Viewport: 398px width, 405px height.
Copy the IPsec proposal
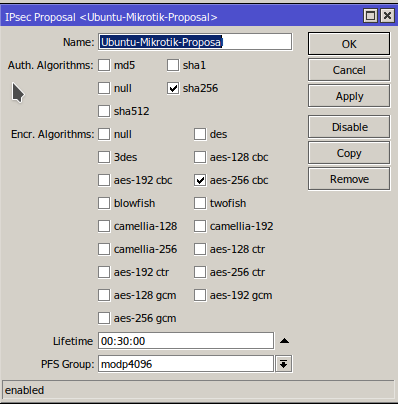point(349,153)
